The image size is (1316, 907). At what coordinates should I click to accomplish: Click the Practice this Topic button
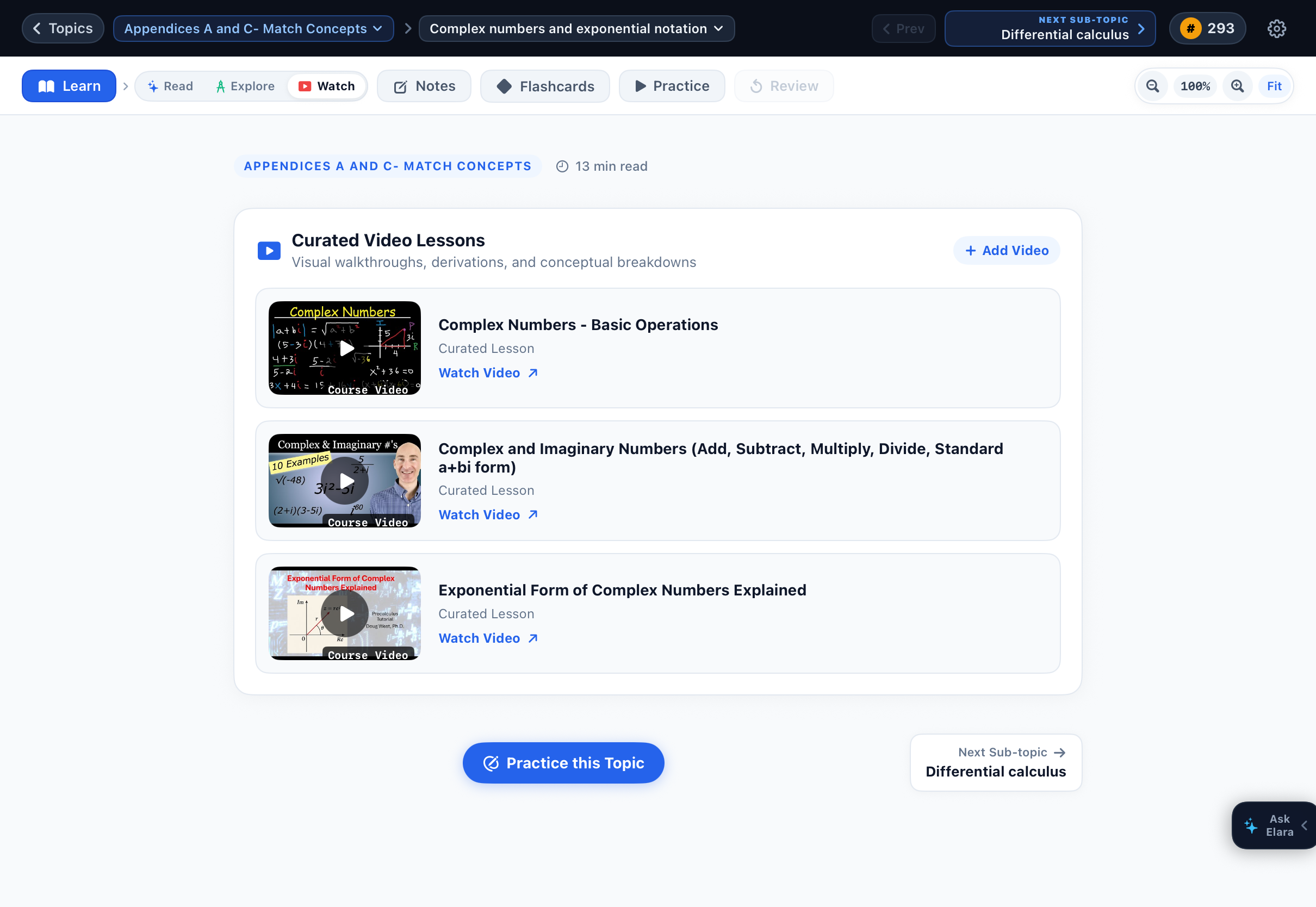point(563,763)
